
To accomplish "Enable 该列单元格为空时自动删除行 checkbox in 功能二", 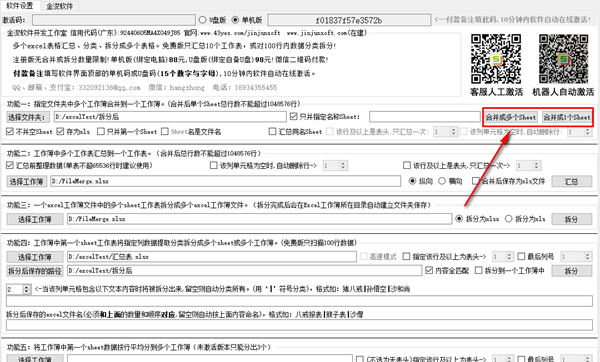I will [214, 165].
